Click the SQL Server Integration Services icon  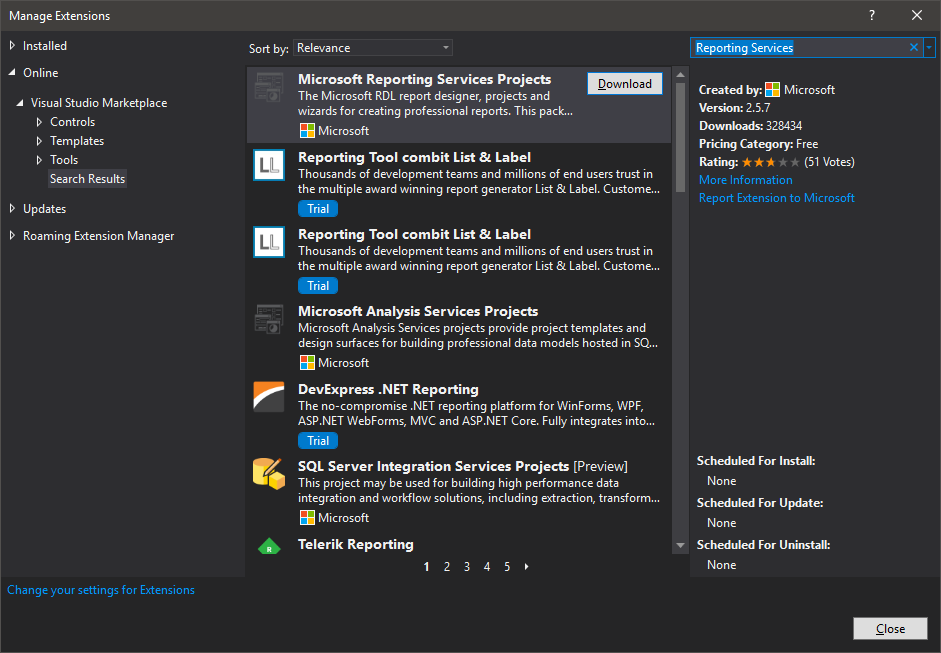(x=269, y=474)
